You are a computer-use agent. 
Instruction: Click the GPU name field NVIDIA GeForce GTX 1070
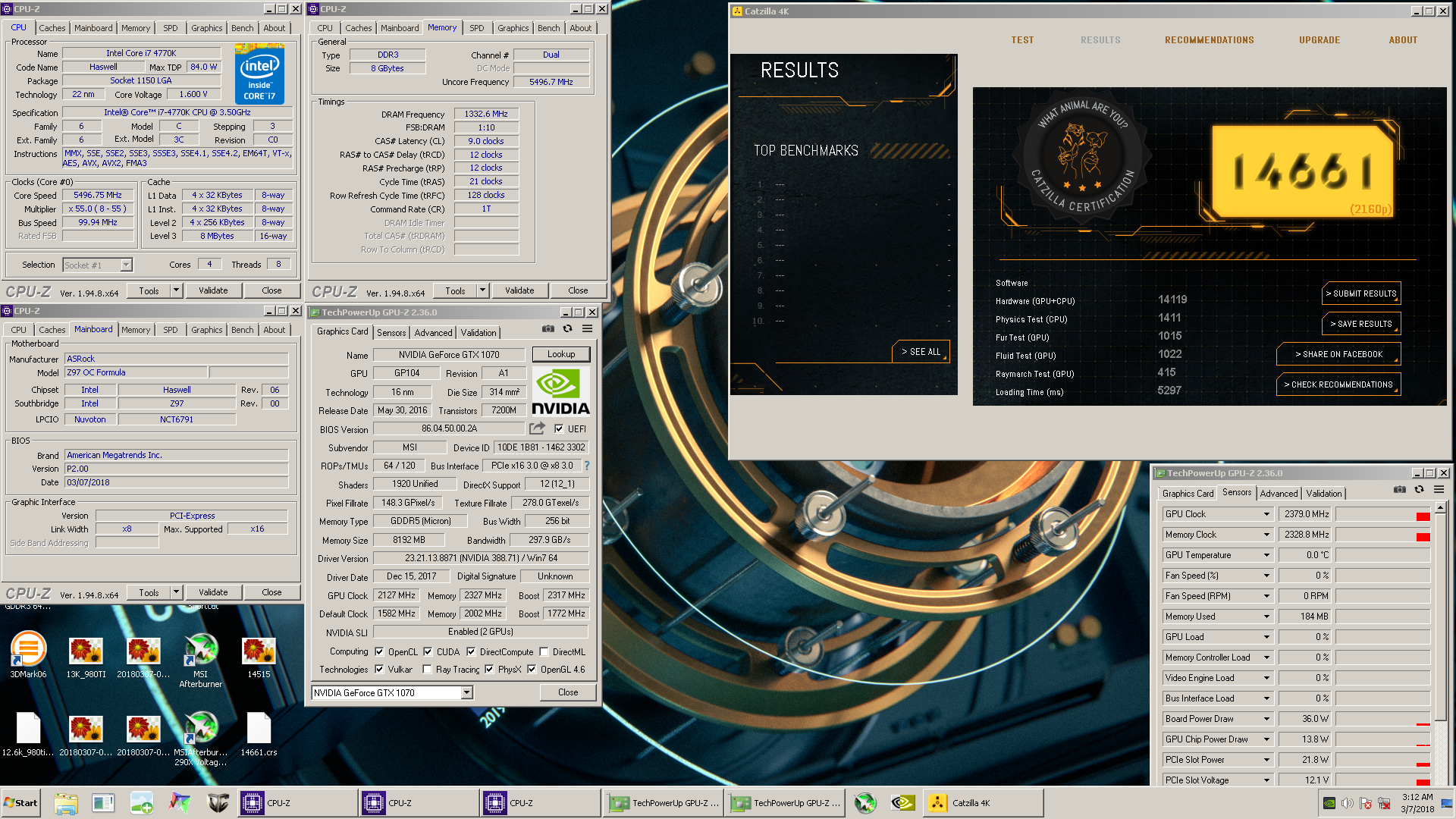450,354
